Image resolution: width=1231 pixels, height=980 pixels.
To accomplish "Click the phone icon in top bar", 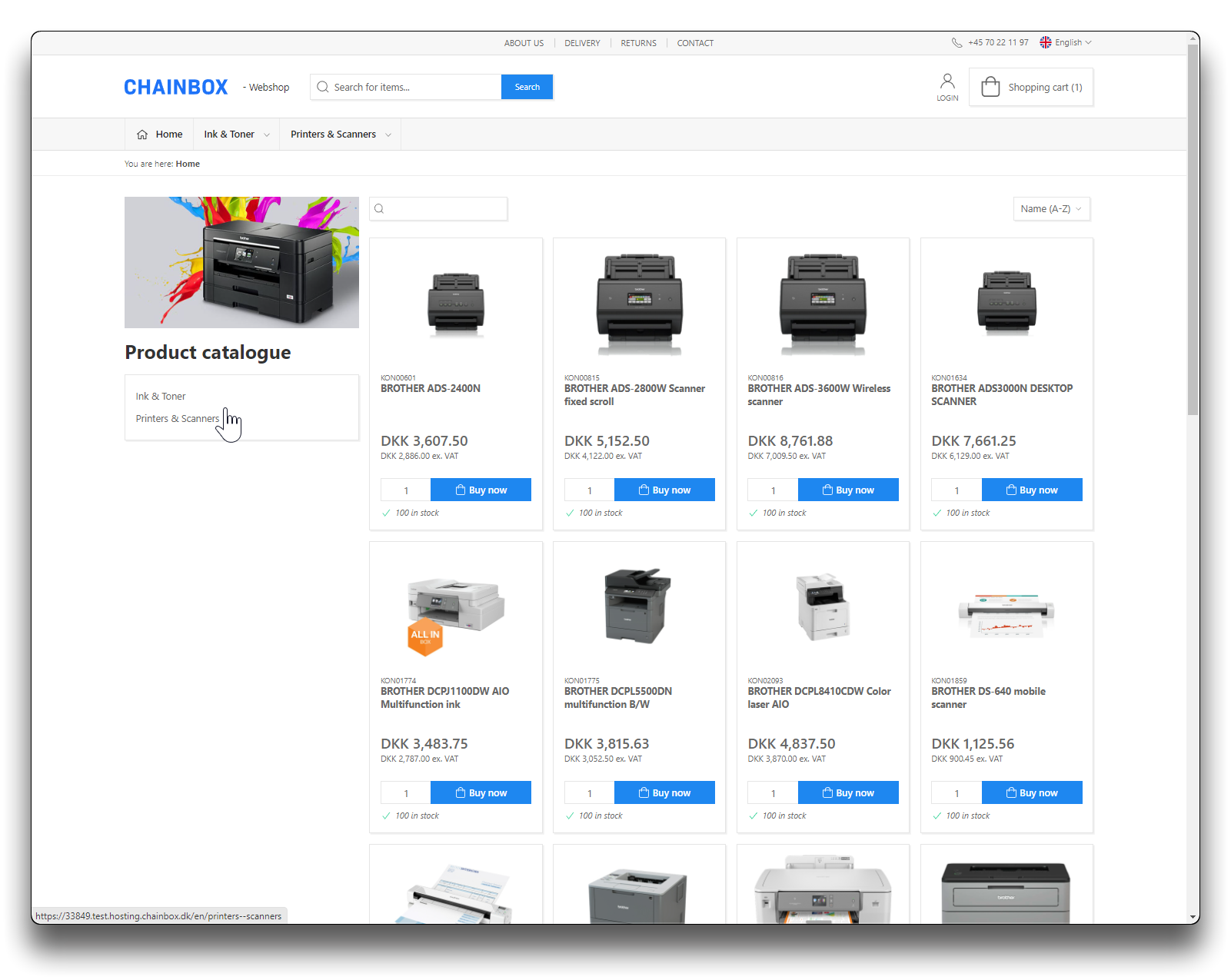I will (957, 43).
